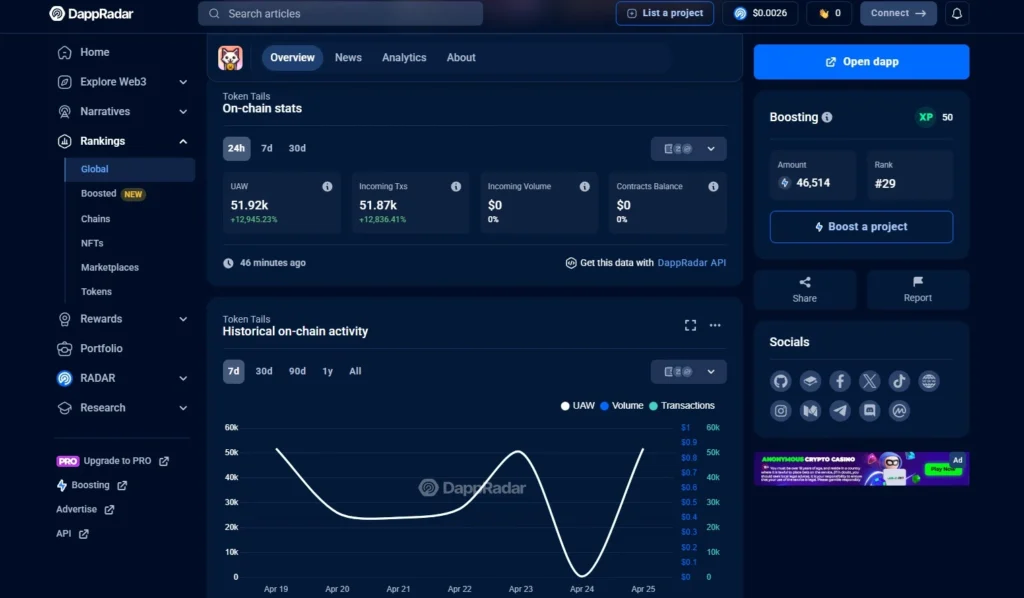Open Chains under Rankings
The image size is (1024, 598).
[x=95, y=219]
